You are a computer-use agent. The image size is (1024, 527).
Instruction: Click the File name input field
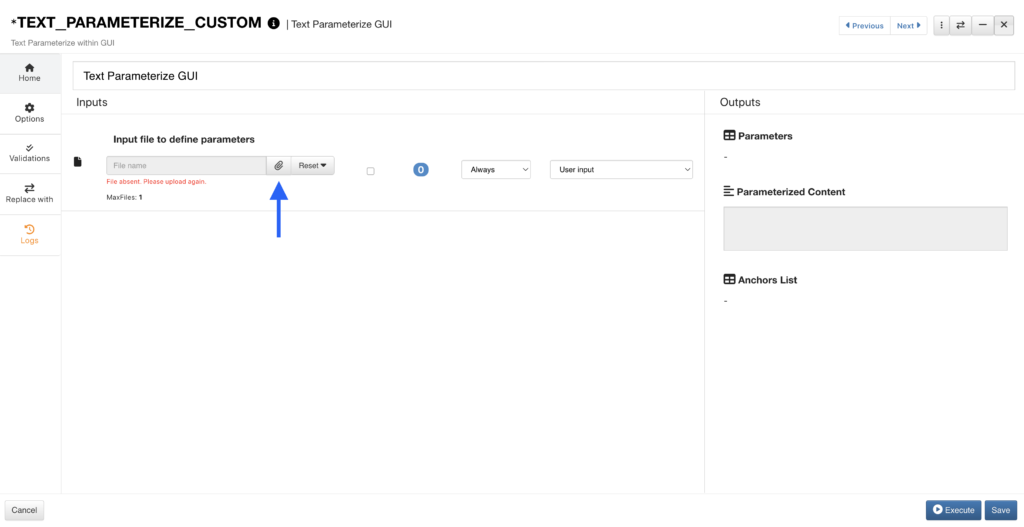[186, 166]
